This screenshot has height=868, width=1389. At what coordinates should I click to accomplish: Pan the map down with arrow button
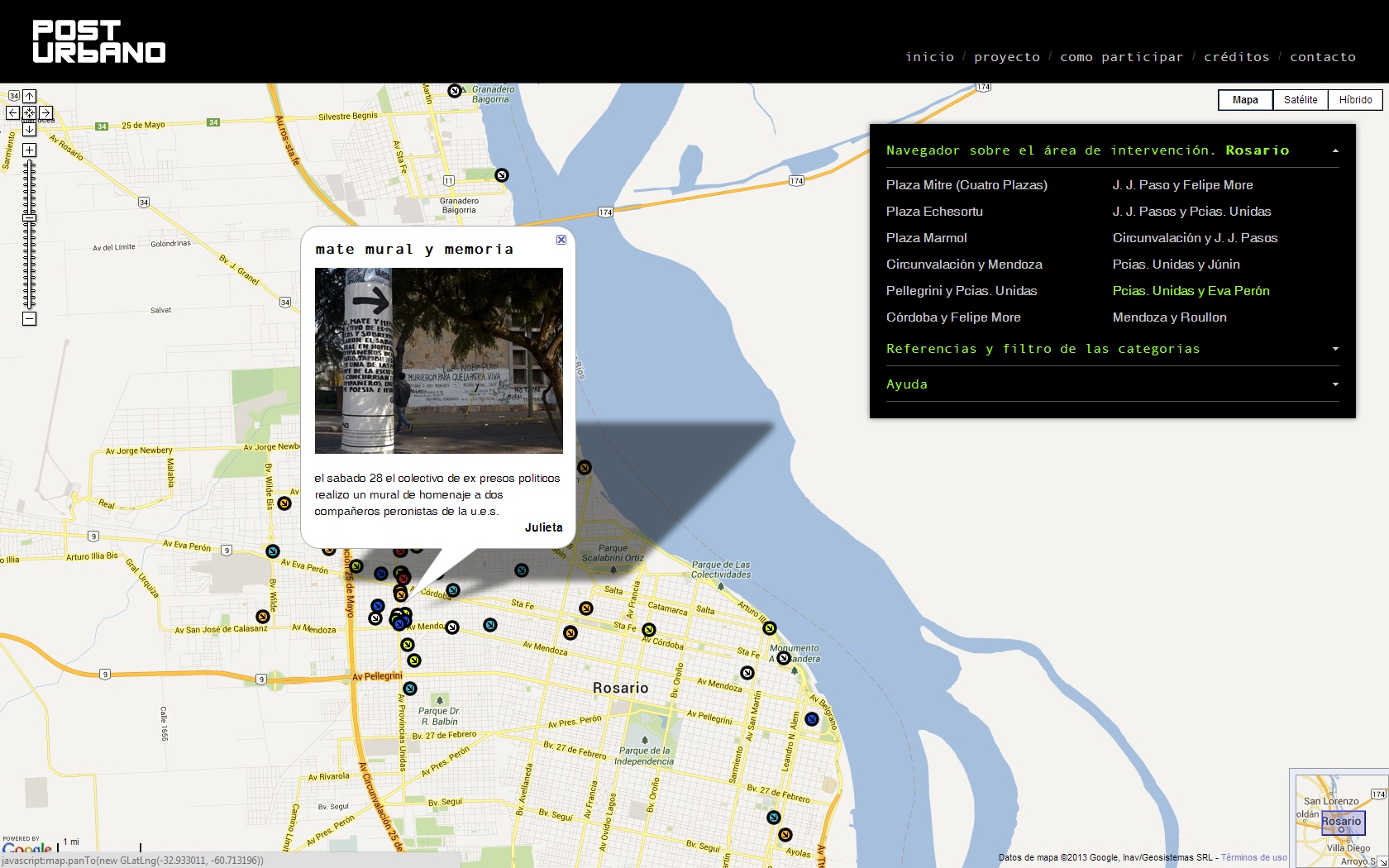coord(29,129)
